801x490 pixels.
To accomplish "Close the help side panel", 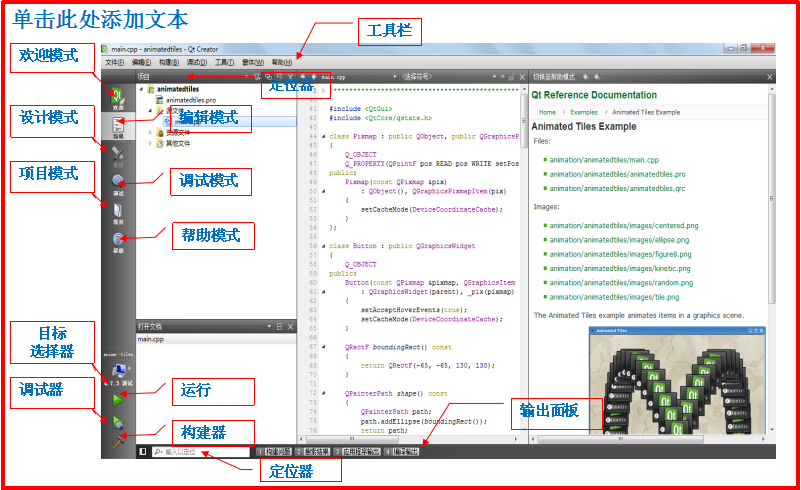I will coord(770,77).
